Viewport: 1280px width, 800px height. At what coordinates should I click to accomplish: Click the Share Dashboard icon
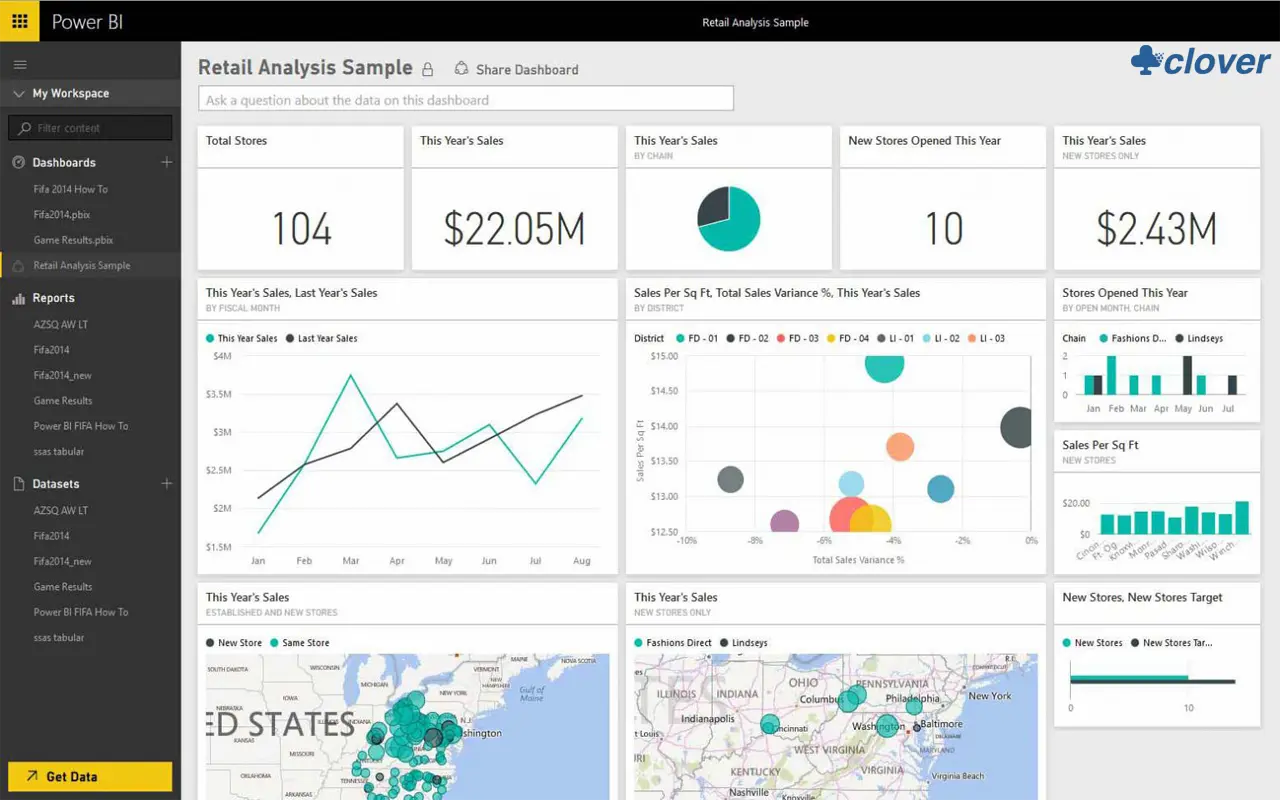click(461, 69)
